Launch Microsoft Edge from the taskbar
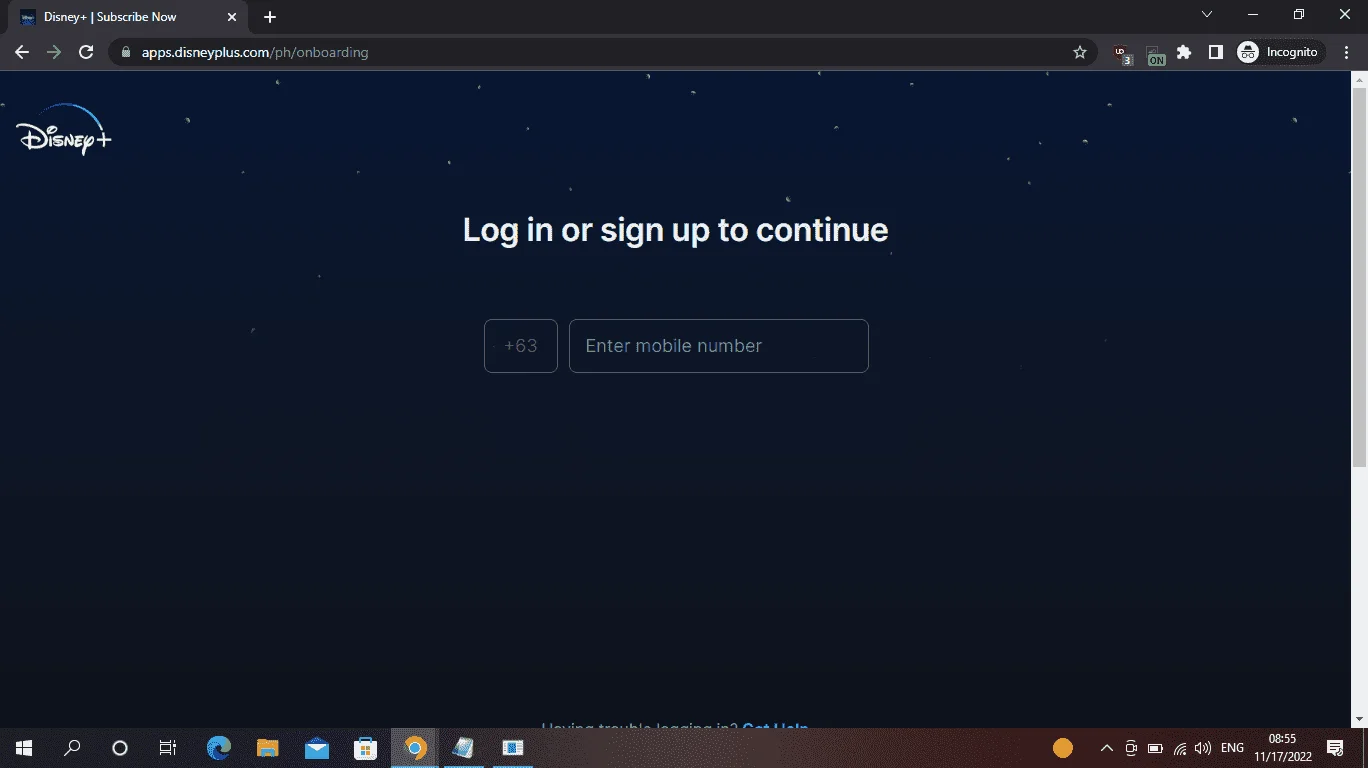This screenshot has height=768, width=1368. (219, 748)
